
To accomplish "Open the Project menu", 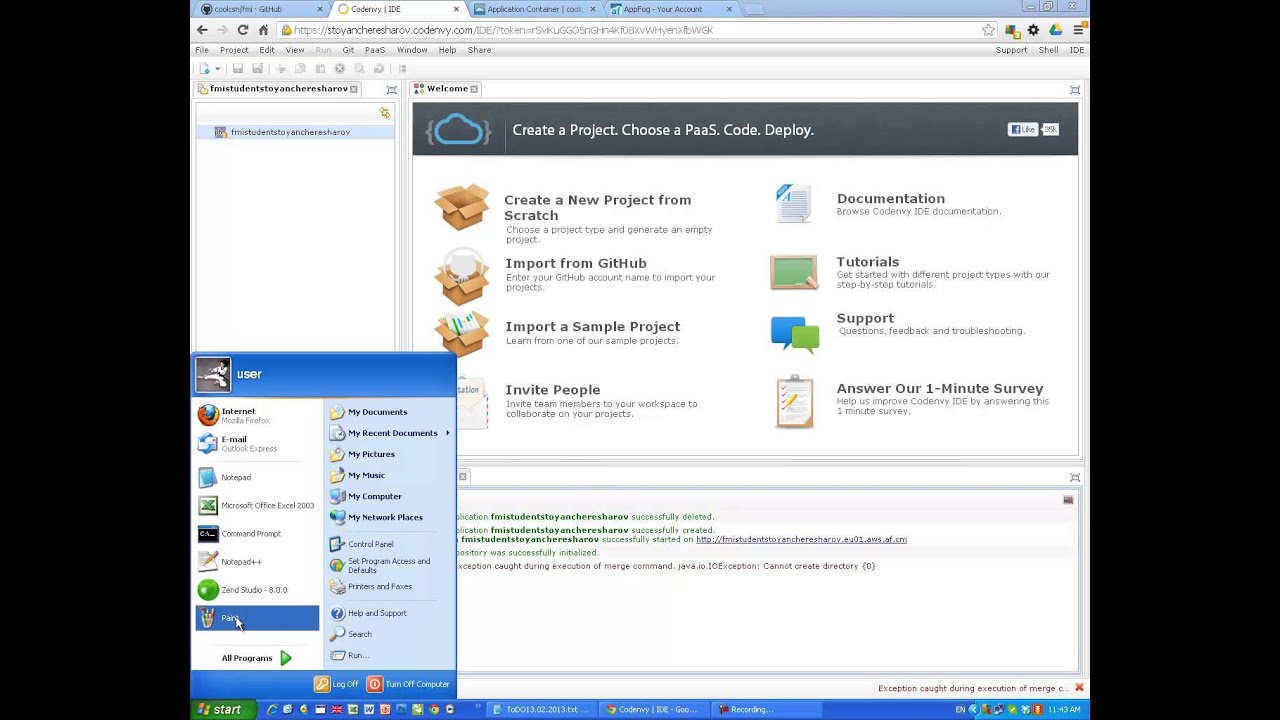I will (x=234, y=50).
